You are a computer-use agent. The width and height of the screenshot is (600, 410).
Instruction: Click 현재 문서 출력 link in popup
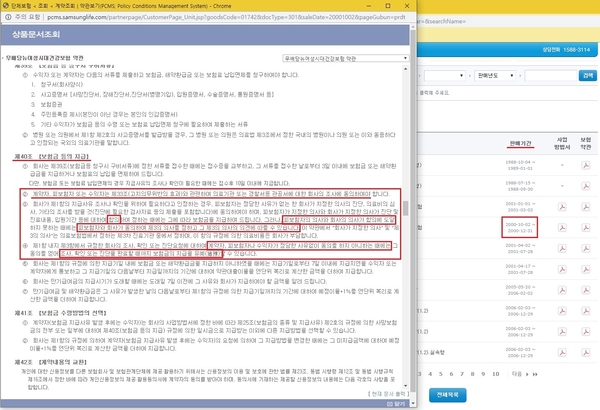click(388, 394)
